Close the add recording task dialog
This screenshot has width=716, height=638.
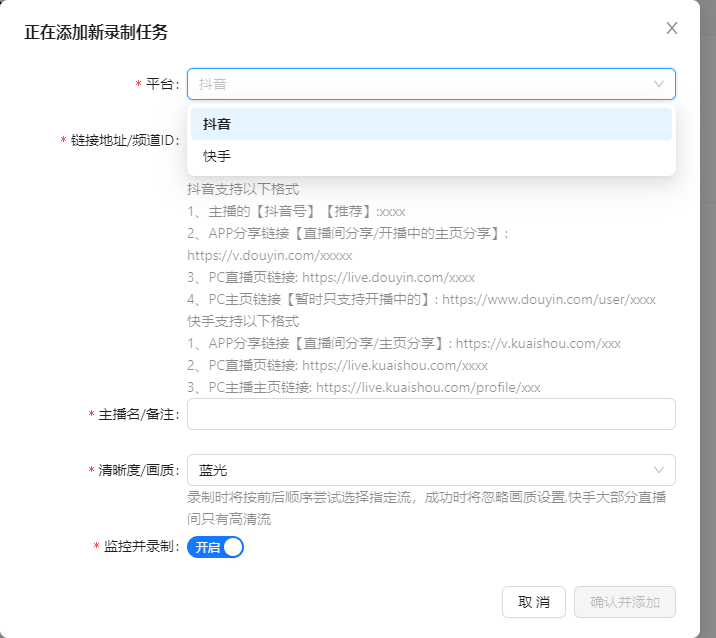pyautogui.click(x=672, y=28)
